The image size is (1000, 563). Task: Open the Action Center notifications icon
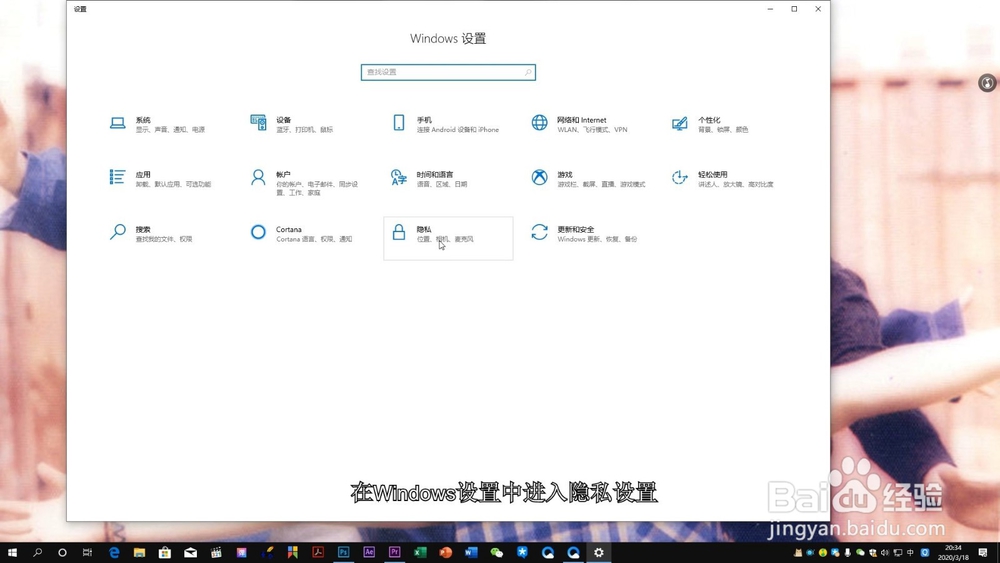point(983,553)
